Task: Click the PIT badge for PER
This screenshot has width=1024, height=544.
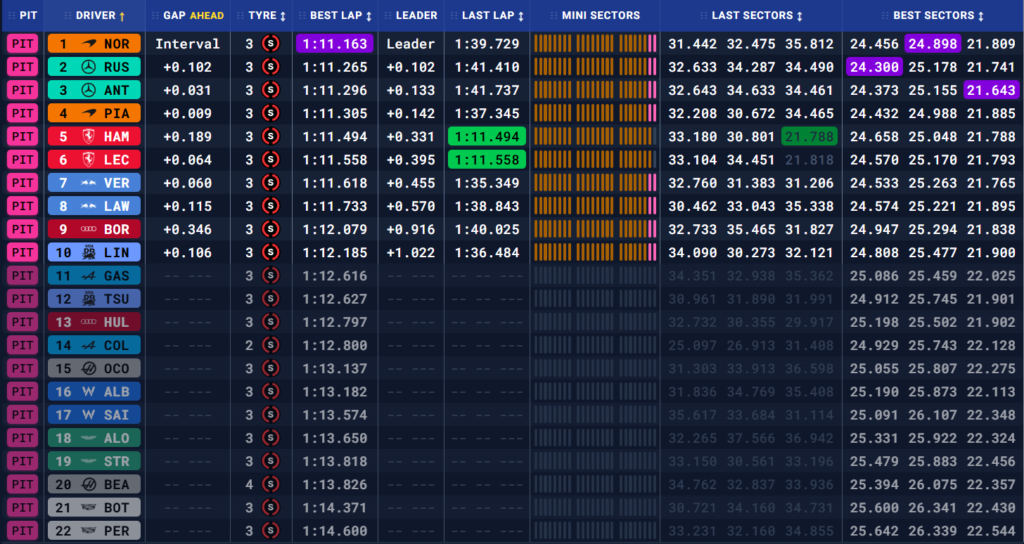Action: coord(23,530)
